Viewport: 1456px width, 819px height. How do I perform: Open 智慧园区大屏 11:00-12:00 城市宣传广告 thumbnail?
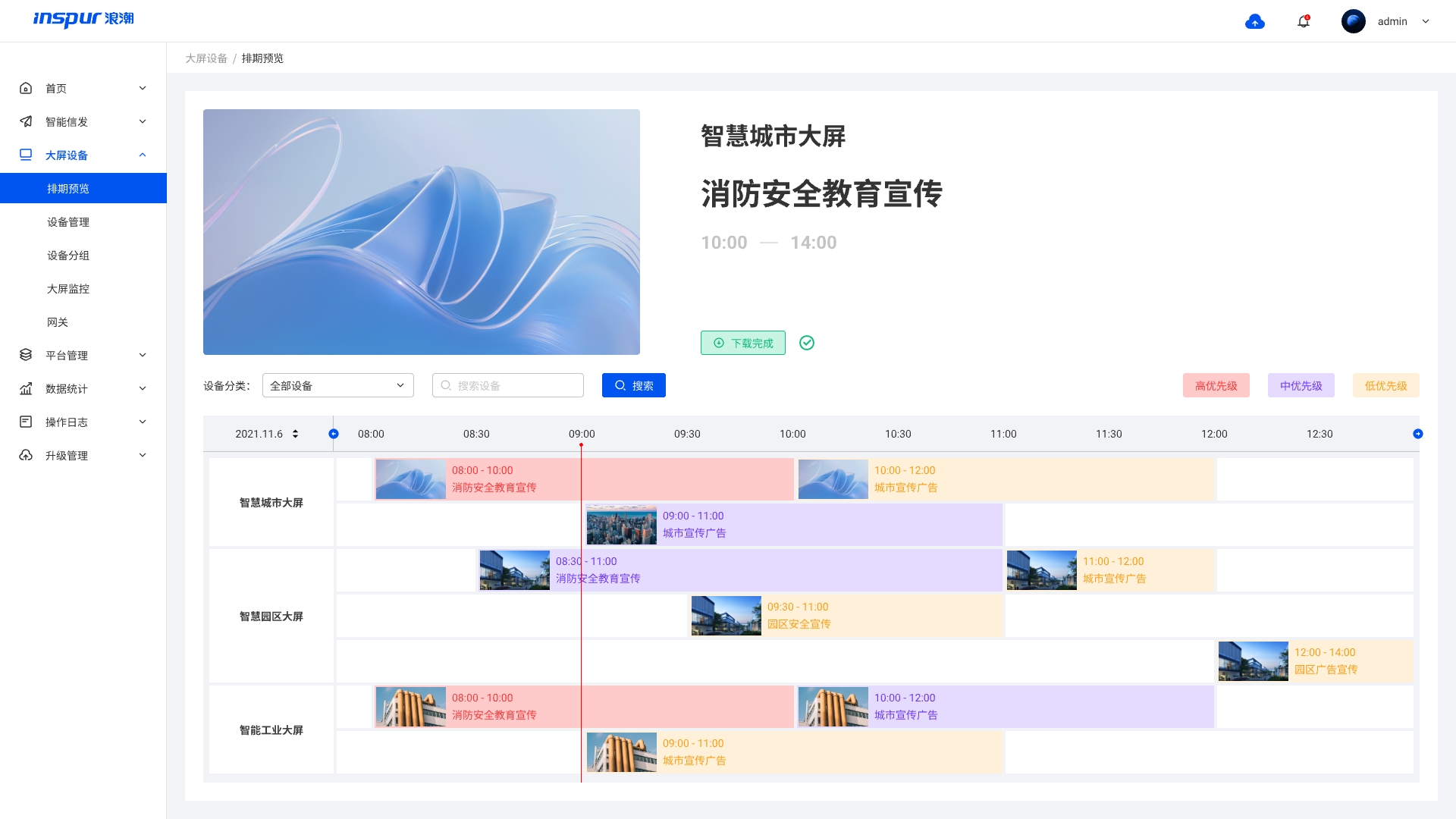coord(1042,570)
